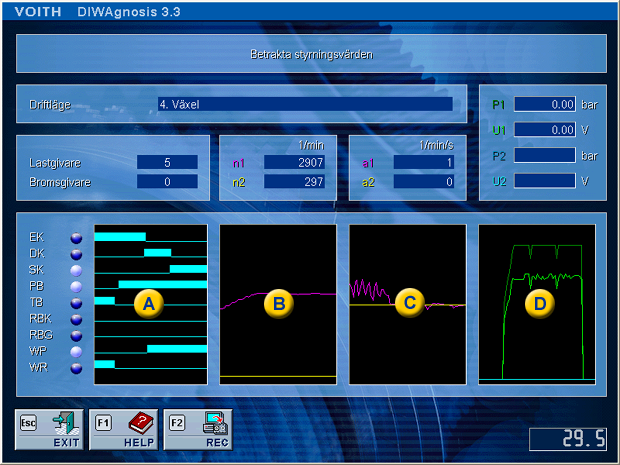Click the Lastgivare value field
The width and height of the screenshot is (620, 465).
tap(167, 163)
